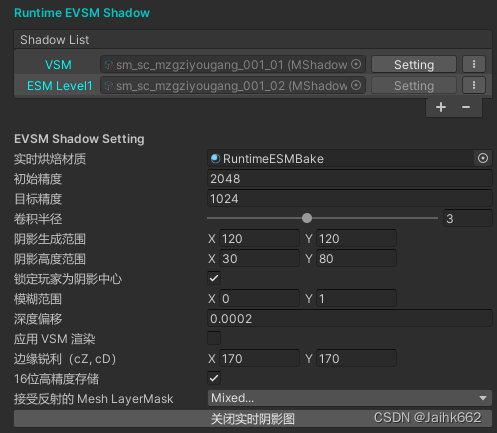Click 关闭实时阴影图 button

[253, 419]
